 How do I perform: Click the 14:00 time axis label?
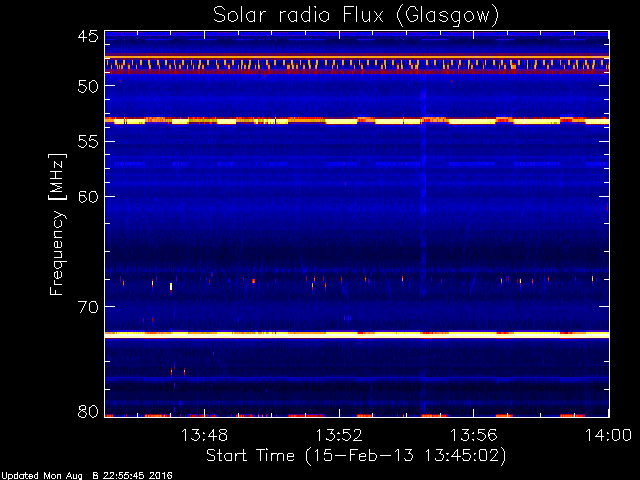point(608,435)
